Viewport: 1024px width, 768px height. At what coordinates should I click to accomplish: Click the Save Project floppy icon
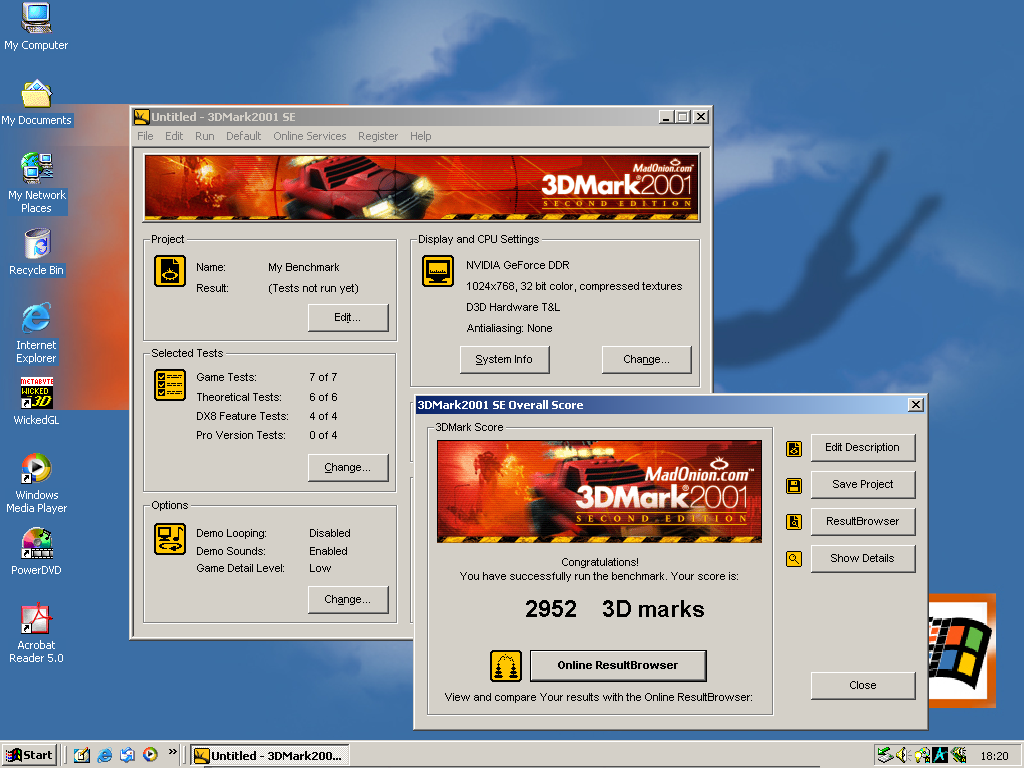(x=793, y=485)
